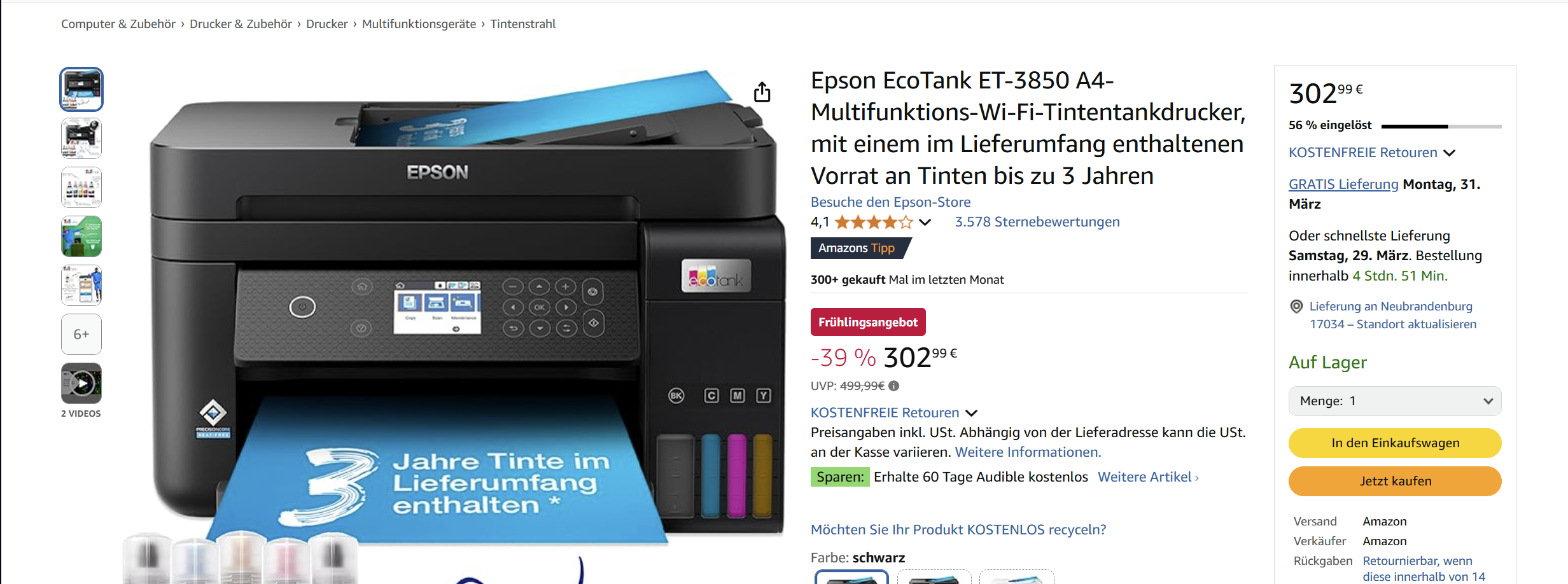Visit the Epson-Store link
Image resolution: width=1568 pixels, height=584 pixels.
pos(890,202)
